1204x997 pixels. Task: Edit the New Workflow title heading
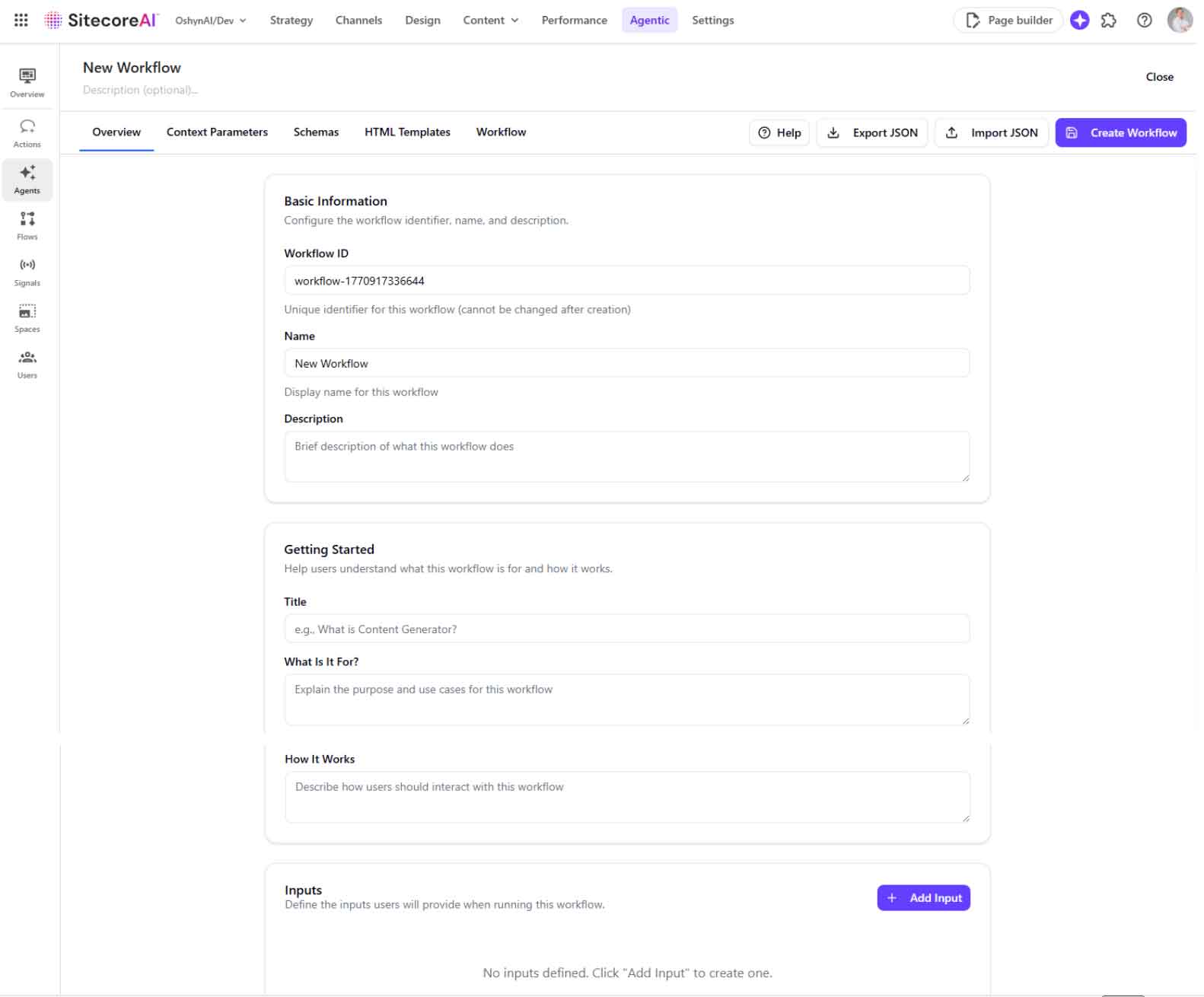point(132,68)
